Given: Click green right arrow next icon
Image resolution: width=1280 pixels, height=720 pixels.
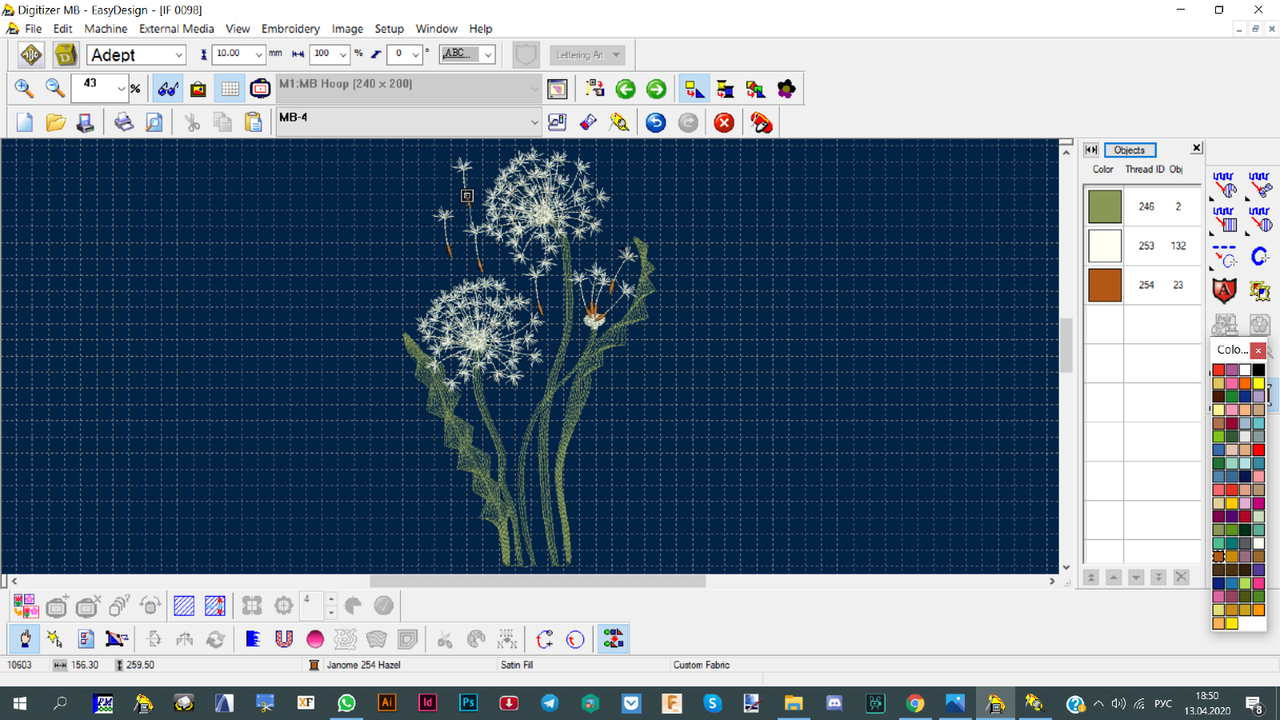Looking at the screenshot, I should click(x=656, y=89).
